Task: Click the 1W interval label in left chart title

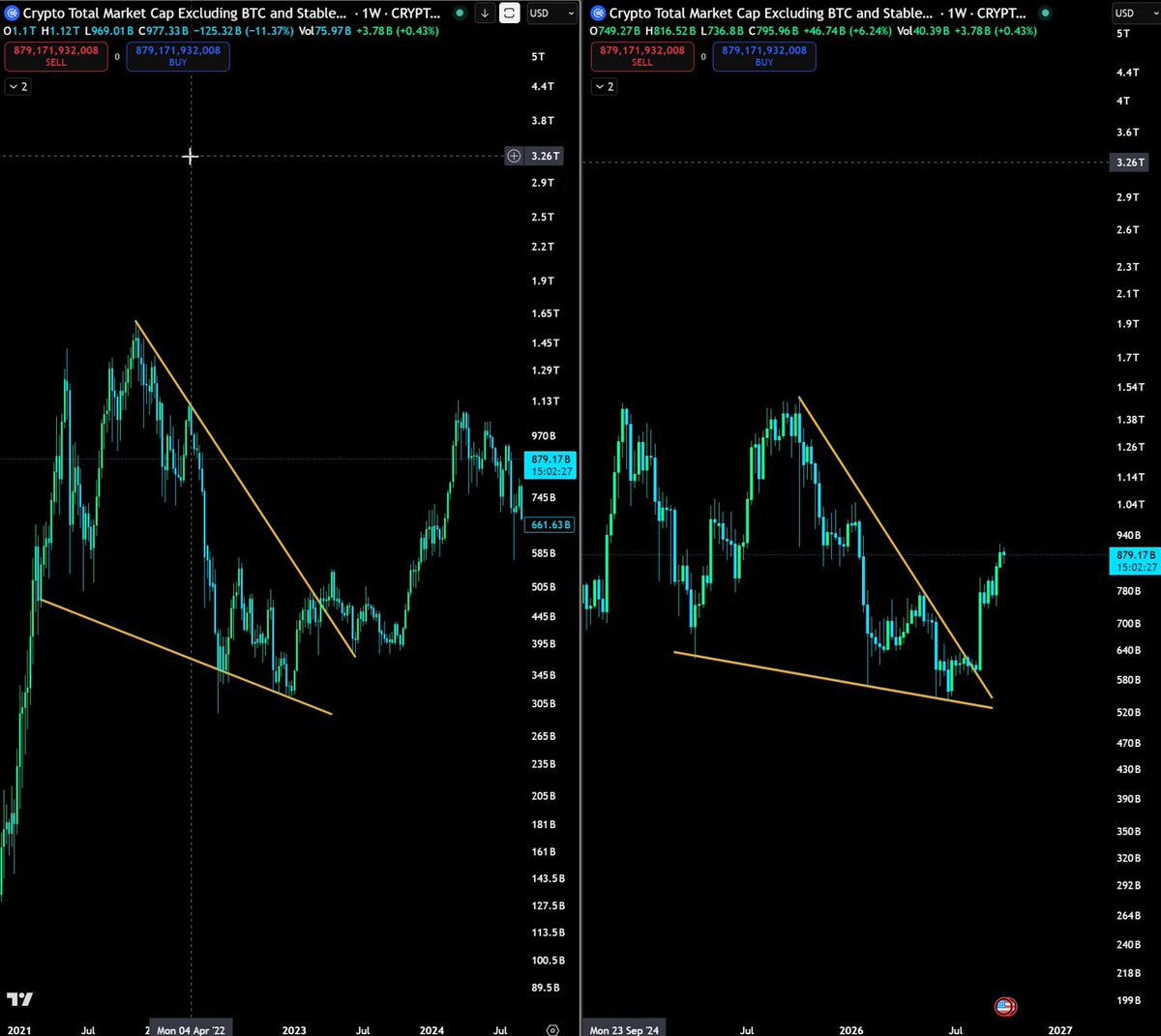Action: [372, 14]
